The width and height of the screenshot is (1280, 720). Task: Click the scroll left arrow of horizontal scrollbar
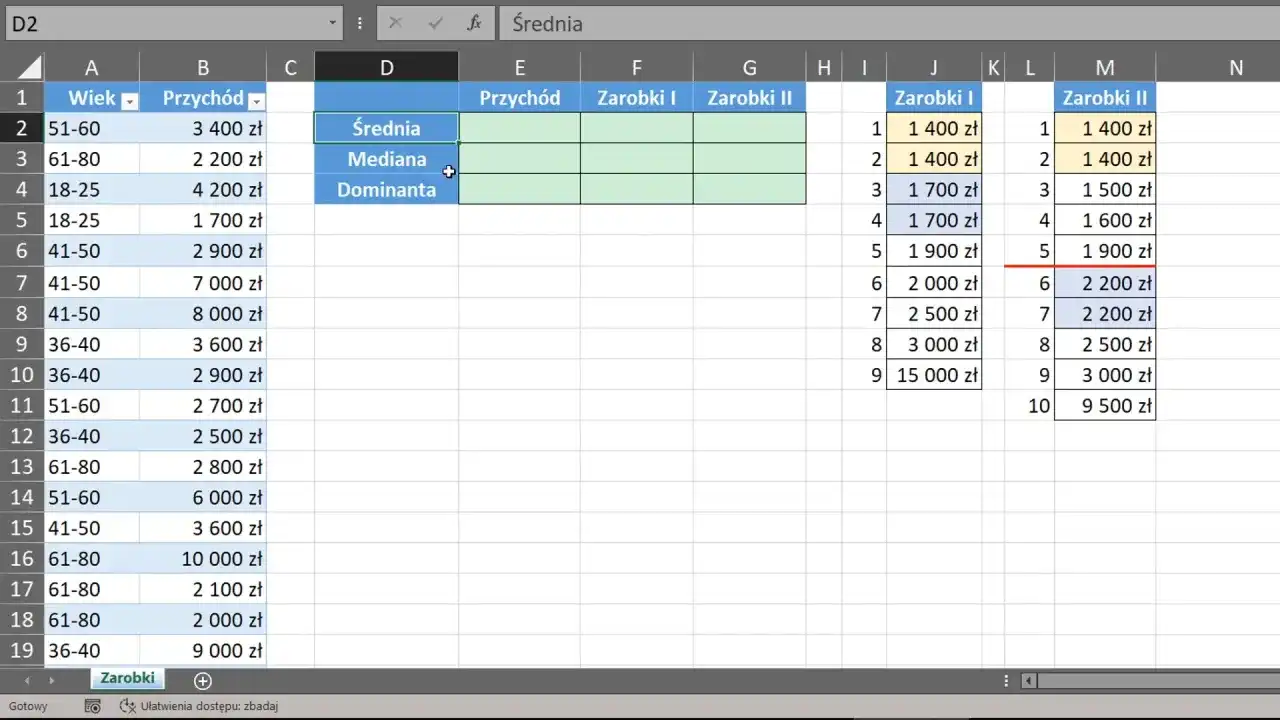(1028, 681)
